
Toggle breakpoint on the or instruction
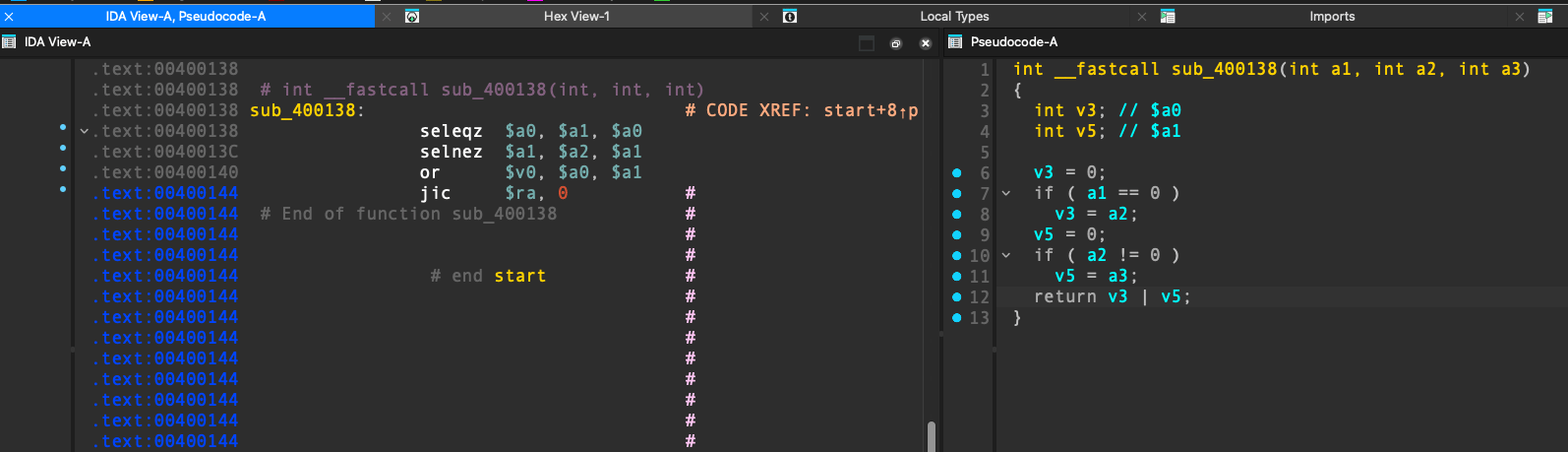tap(63, 169)
